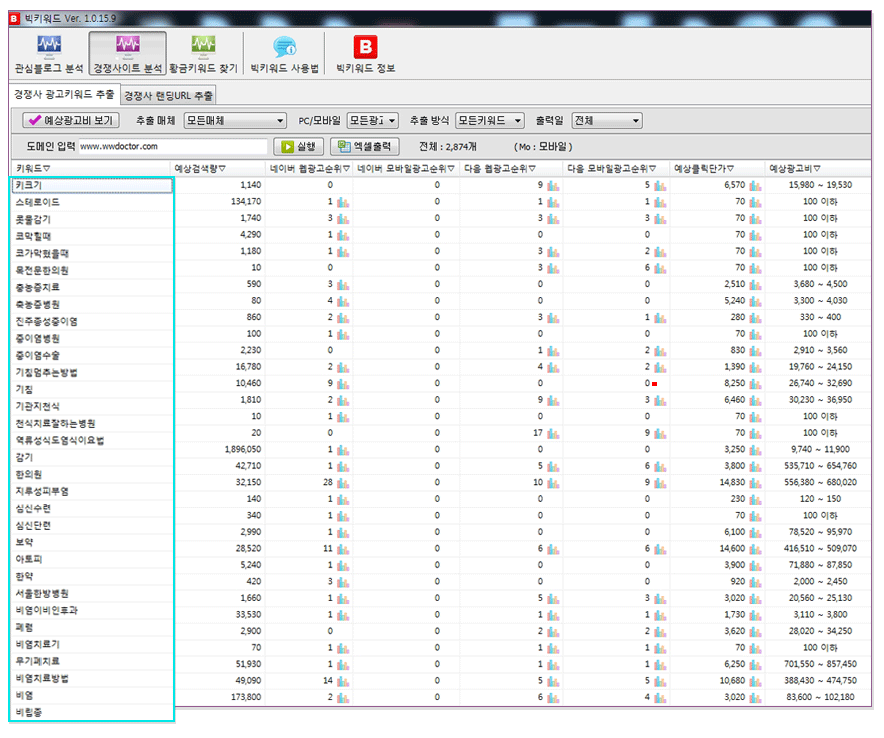884x738 pixels.
Task: Click the chart icon beside click cost 8,250
Action: pos(755,383)
